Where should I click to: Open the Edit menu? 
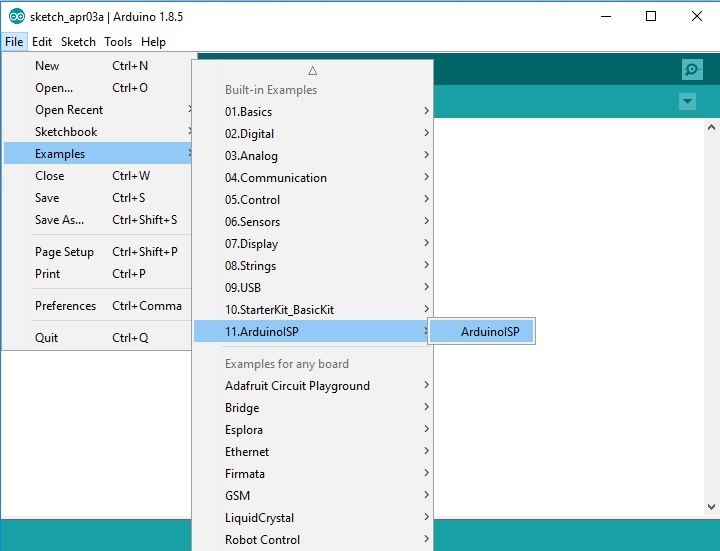pyautogui.click(x=42, y=42)
